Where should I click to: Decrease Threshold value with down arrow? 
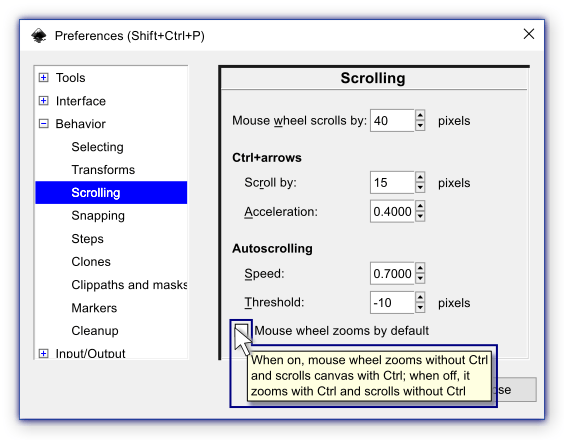420,308
